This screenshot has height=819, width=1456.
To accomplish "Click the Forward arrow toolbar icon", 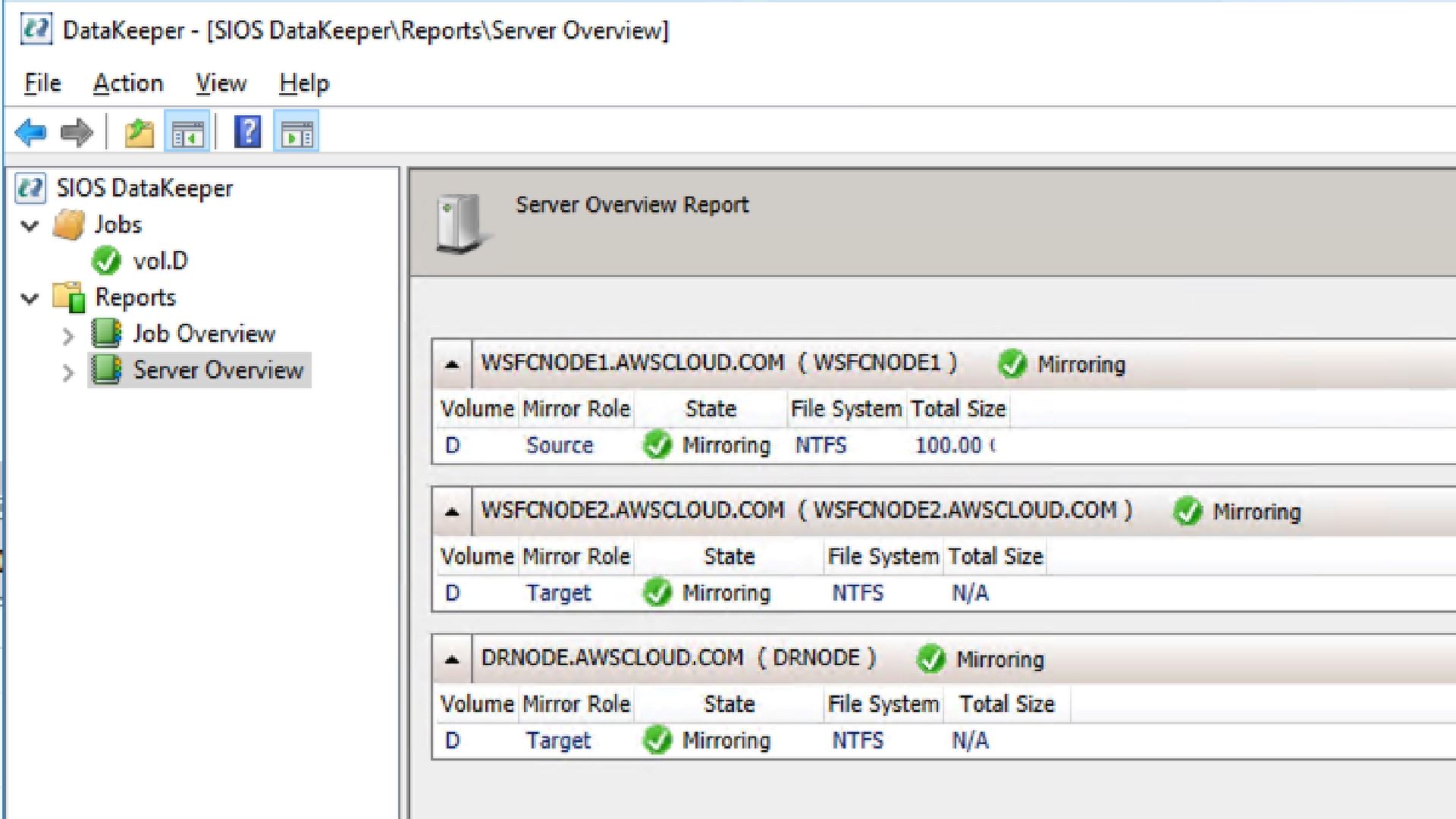I will (x=77, y=133).
